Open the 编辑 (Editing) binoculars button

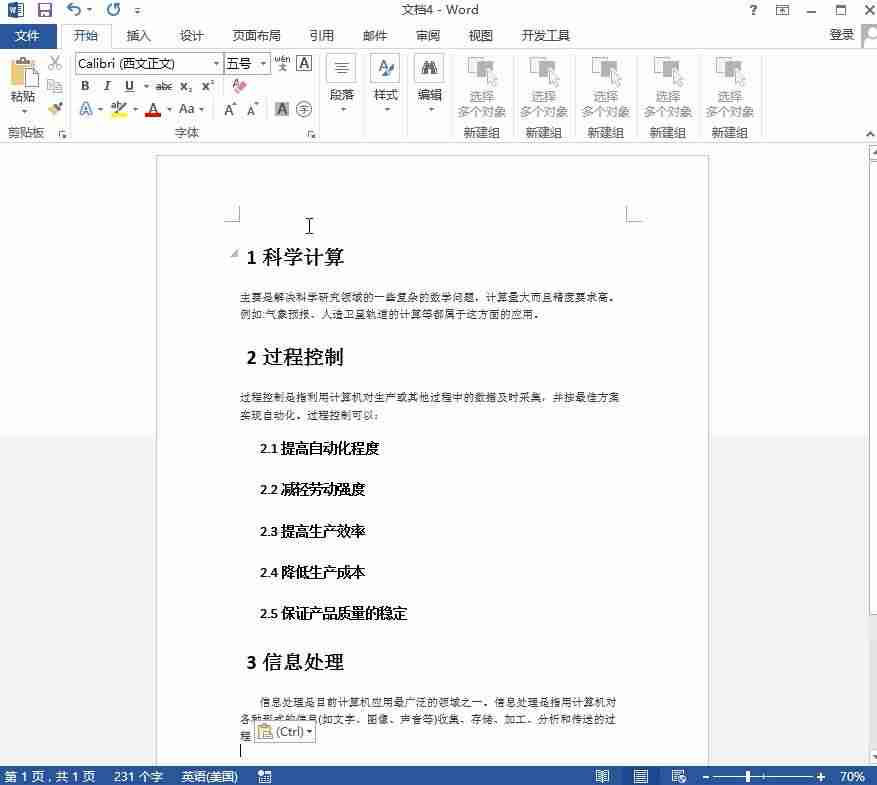[x=429, y=84]
